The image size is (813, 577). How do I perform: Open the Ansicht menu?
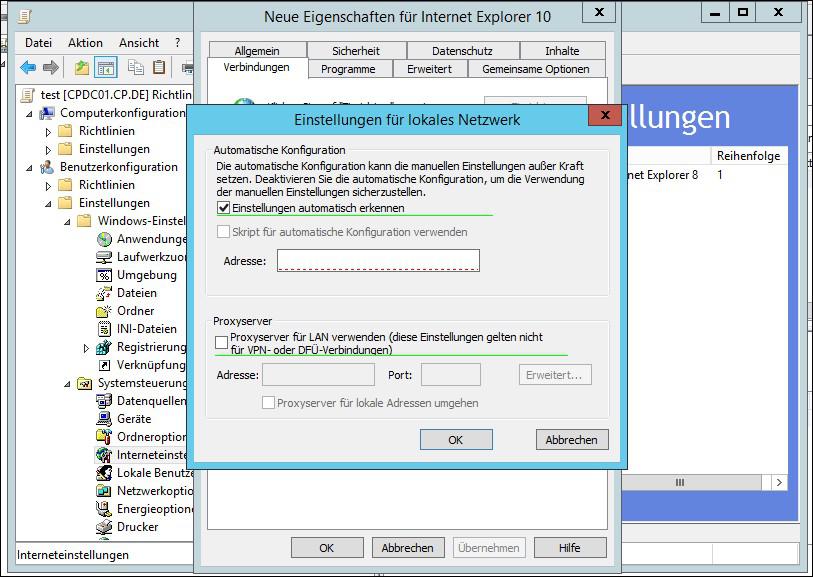tap(139, 43)
